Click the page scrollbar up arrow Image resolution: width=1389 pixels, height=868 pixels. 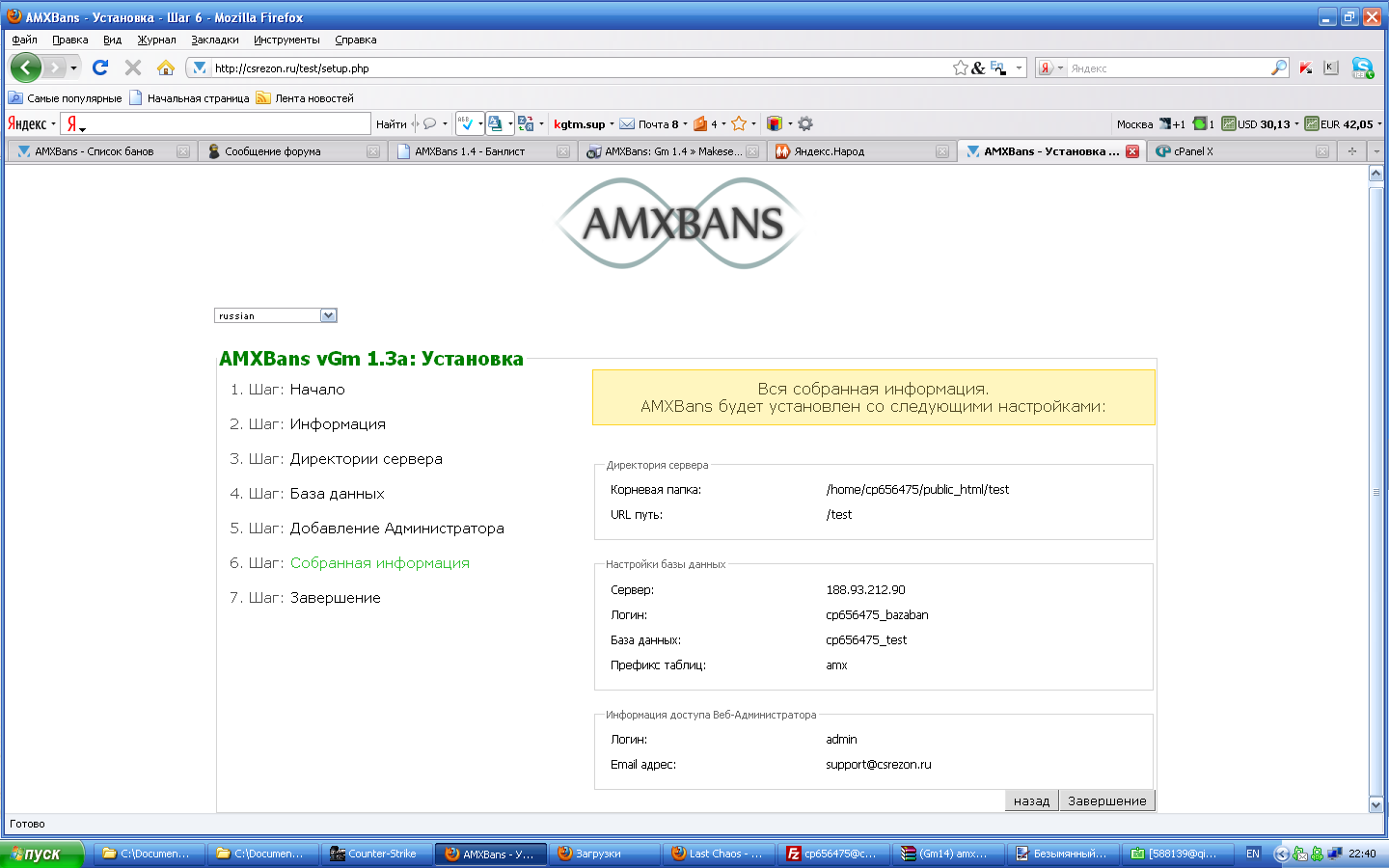pos(1376,173)
